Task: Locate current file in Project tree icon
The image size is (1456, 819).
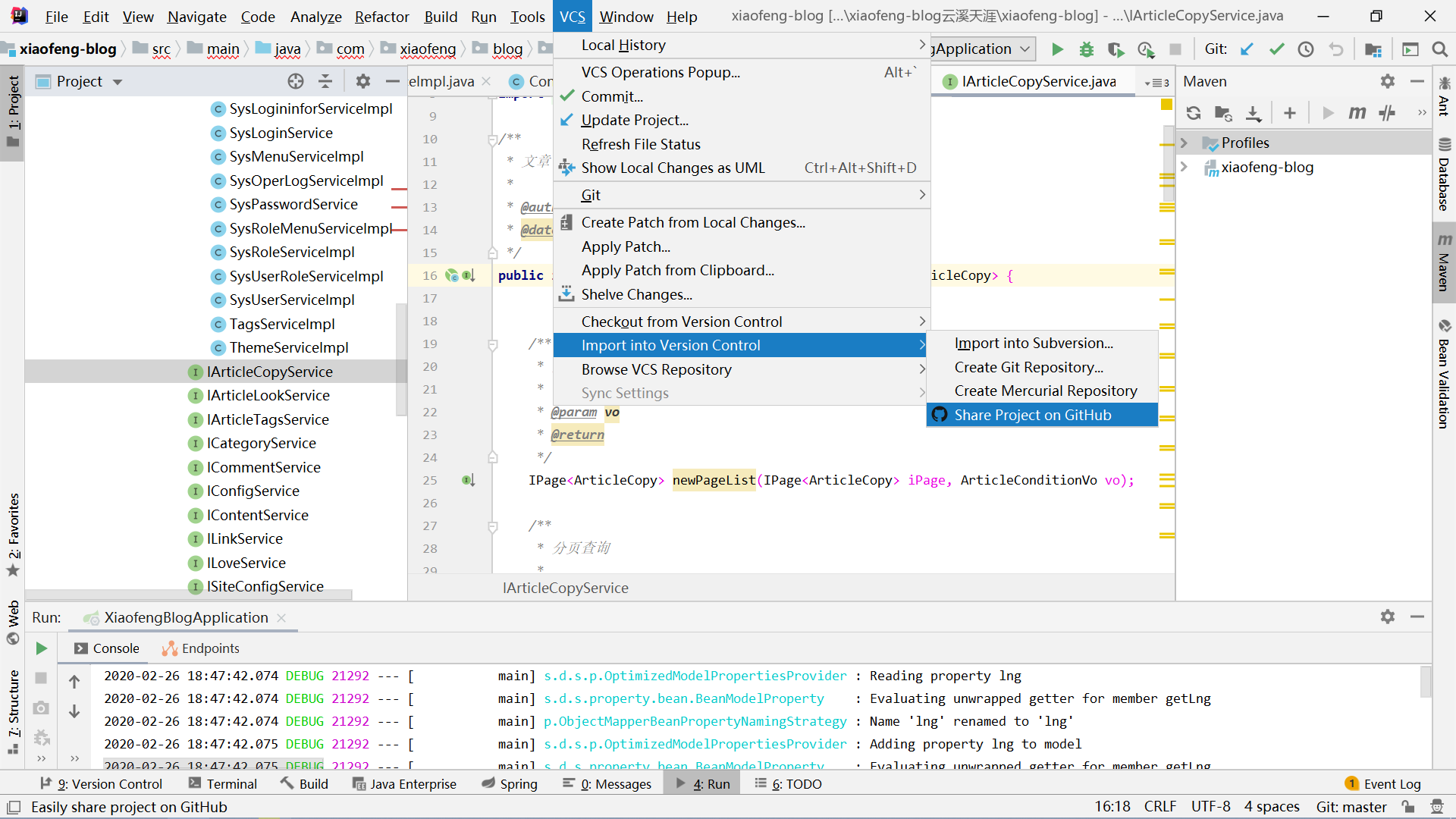Action: click(x=296, y=81)
